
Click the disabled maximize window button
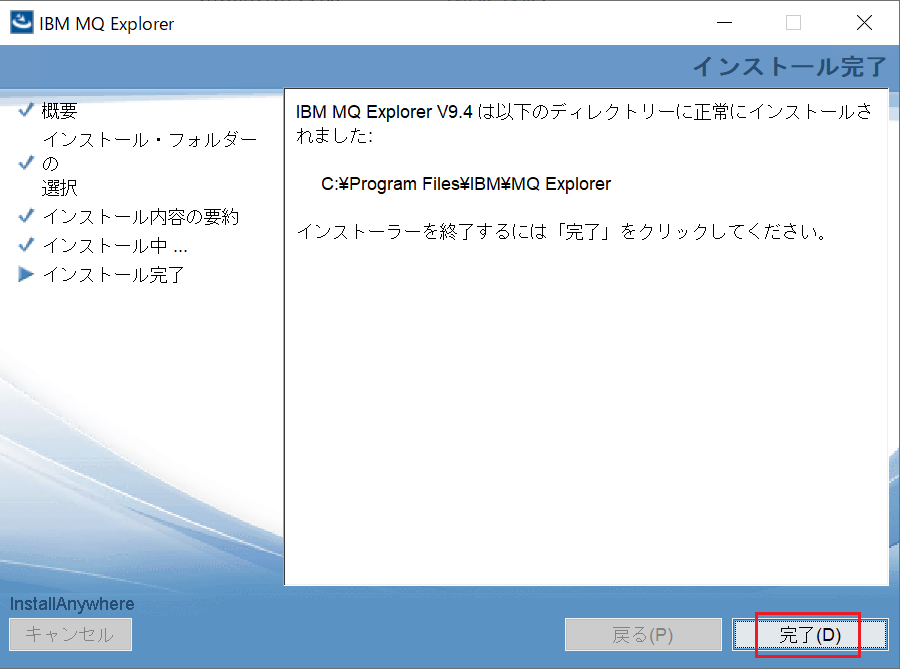coord(794,23)
